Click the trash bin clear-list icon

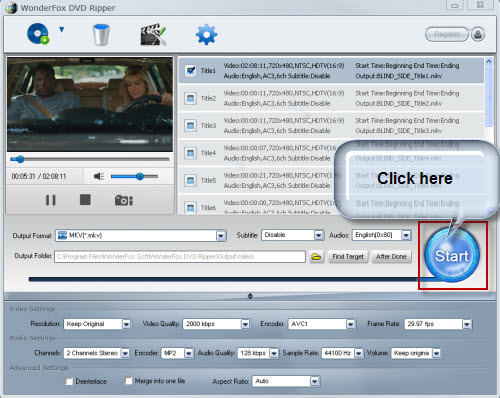point(101,34)
